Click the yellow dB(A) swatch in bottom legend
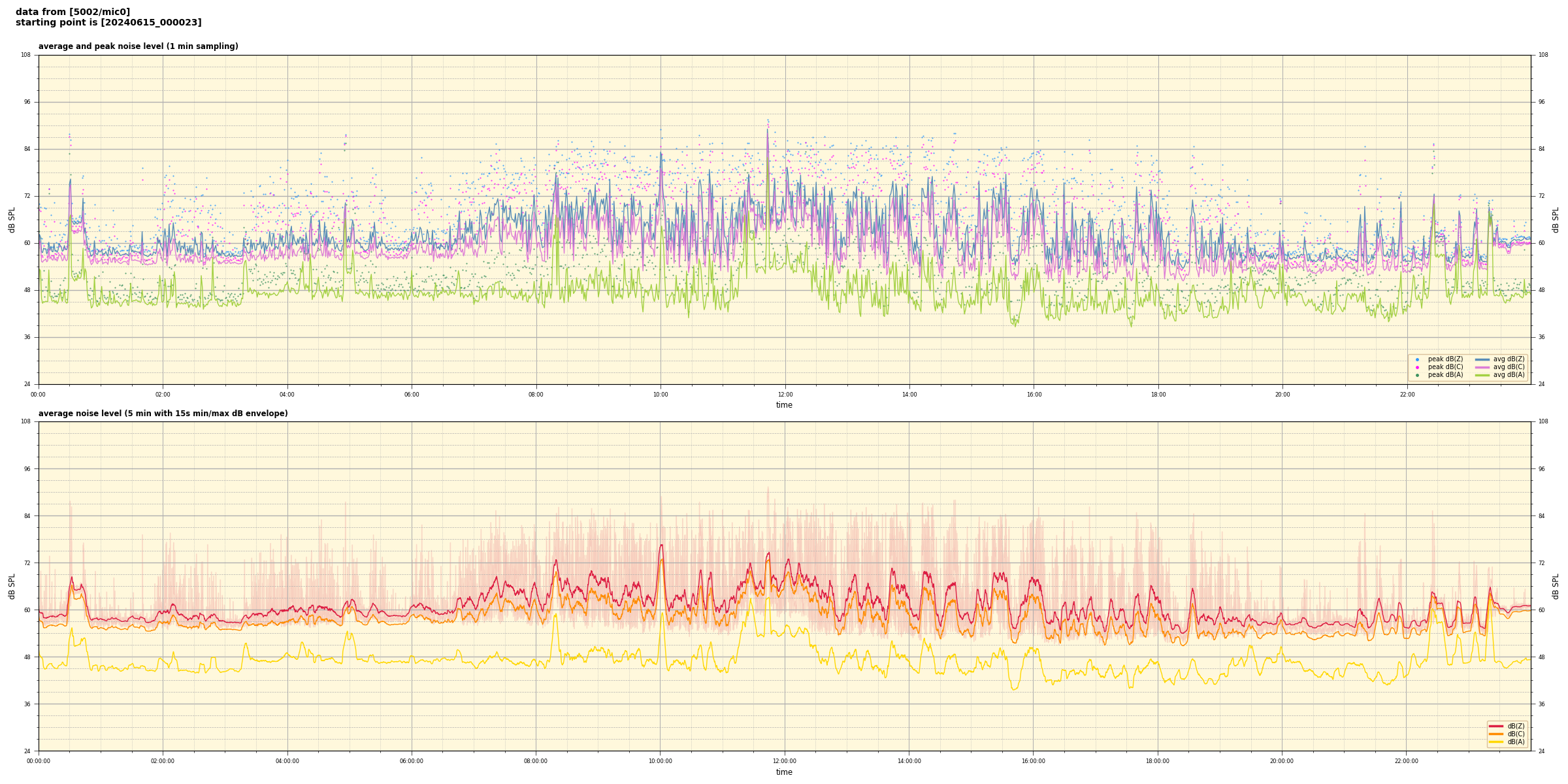This screenshot has width=1568, height=784. pyautogui.click(x=1495, y=742)
